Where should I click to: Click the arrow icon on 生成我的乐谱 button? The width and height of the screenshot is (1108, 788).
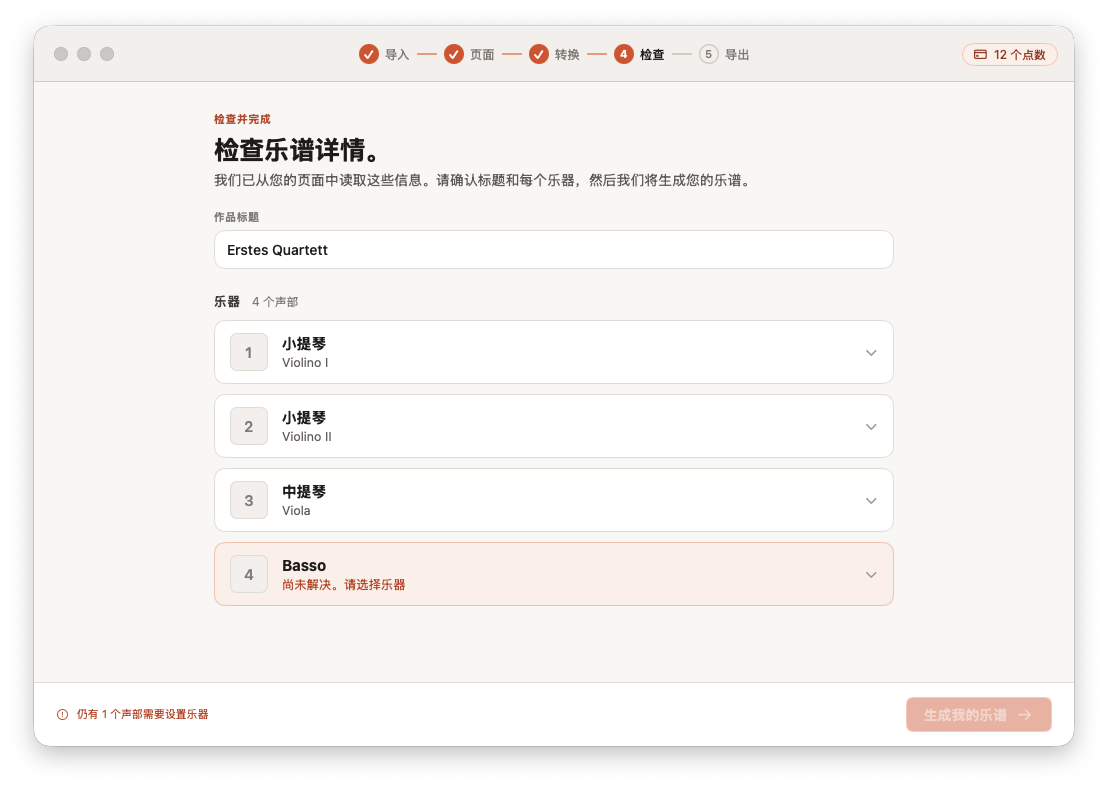(x=1025, y=715)
